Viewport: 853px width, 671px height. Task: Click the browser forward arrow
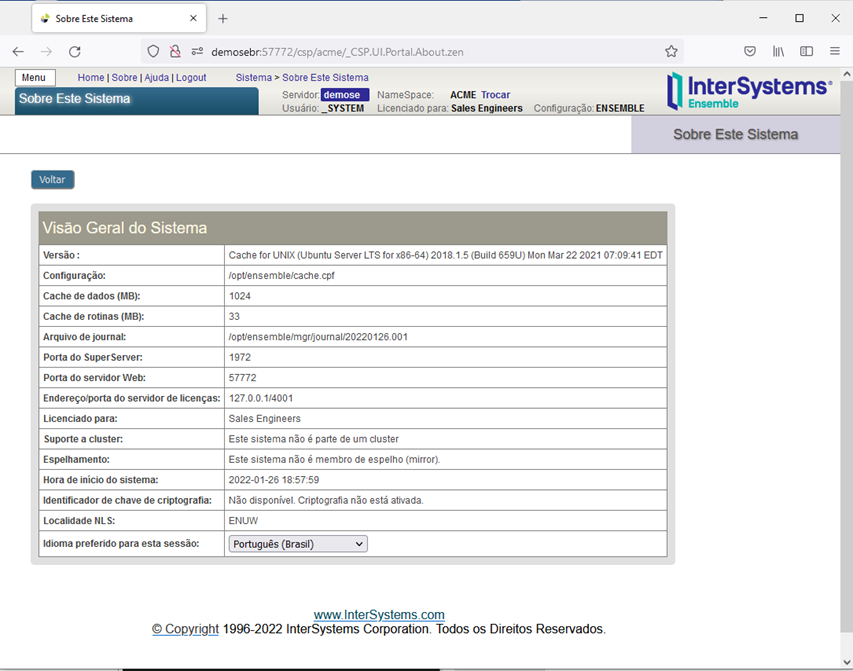pos(47,52)
